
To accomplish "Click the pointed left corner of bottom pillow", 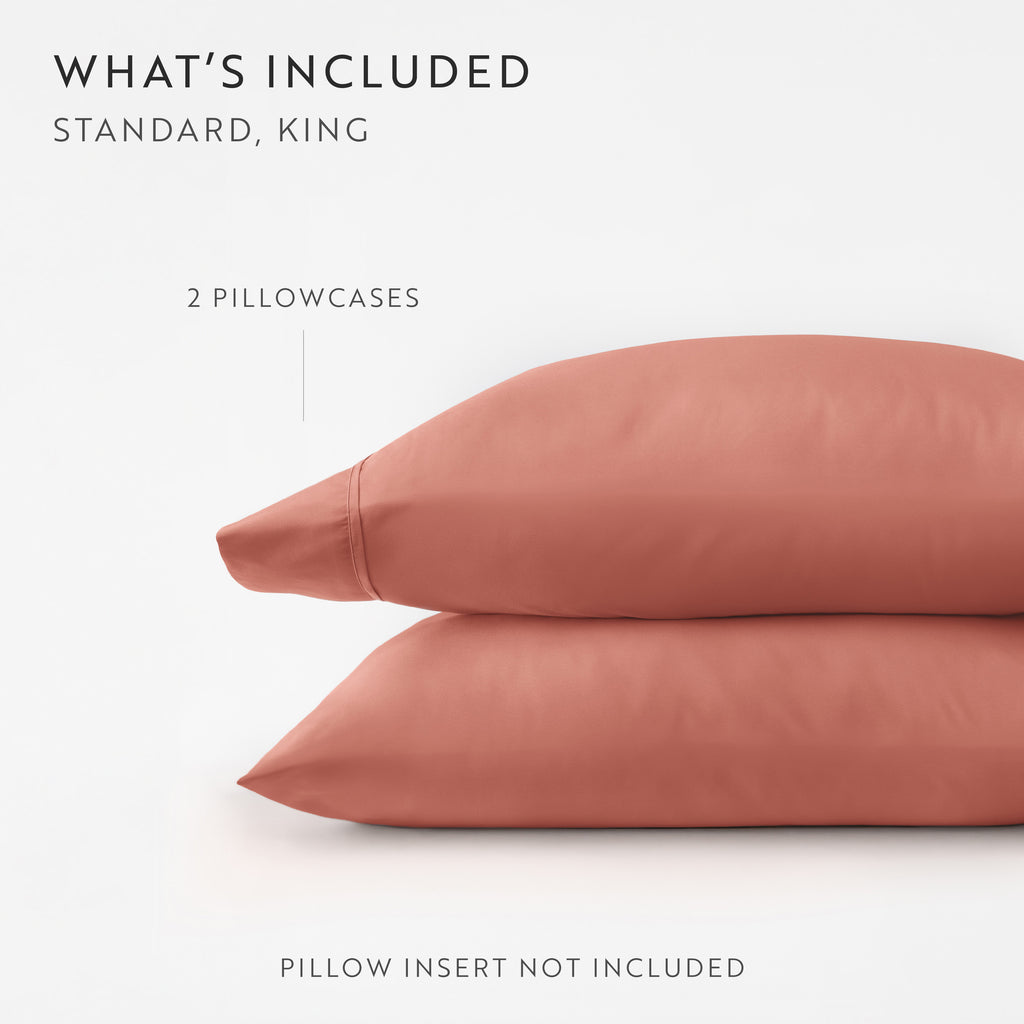I will [251, 781].
